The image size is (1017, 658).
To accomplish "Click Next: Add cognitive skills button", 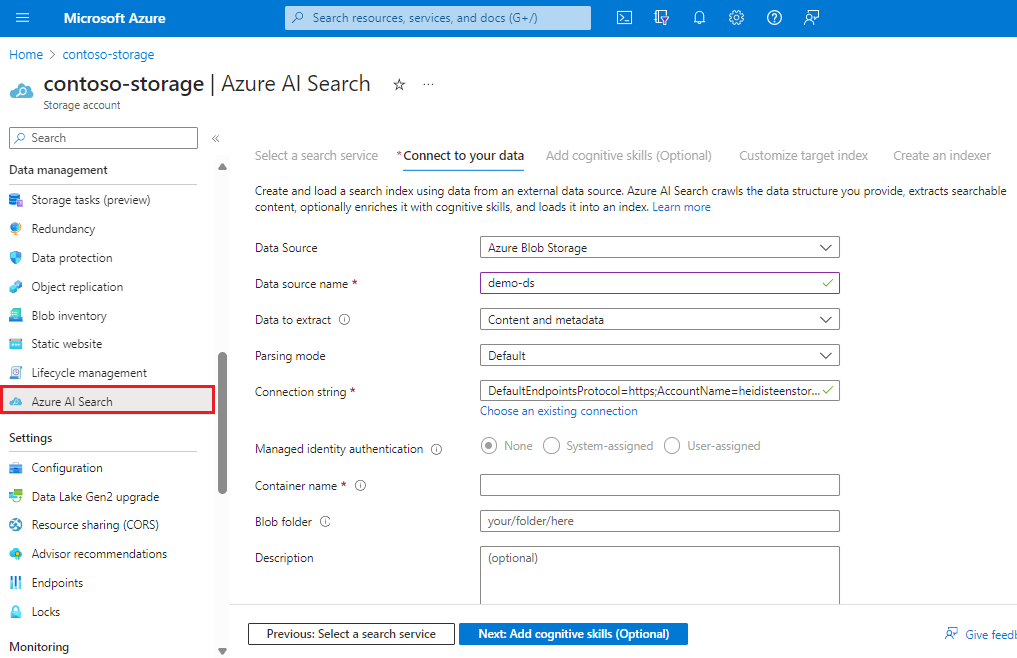I will 573,633.
